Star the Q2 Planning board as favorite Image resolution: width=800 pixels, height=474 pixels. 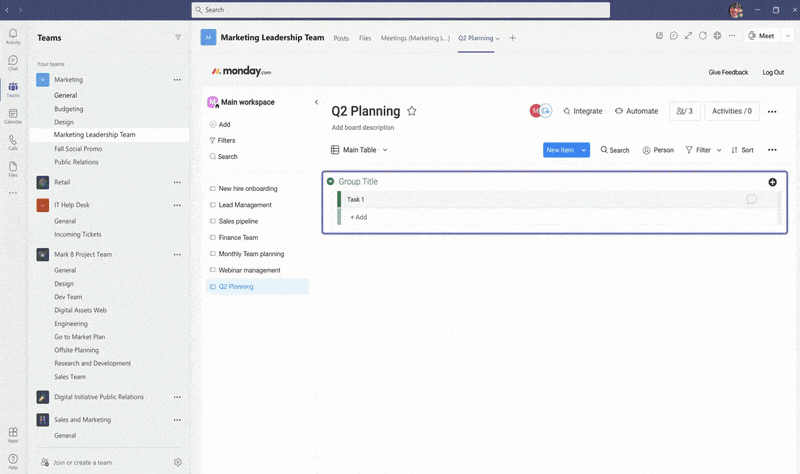click(411, 111)
